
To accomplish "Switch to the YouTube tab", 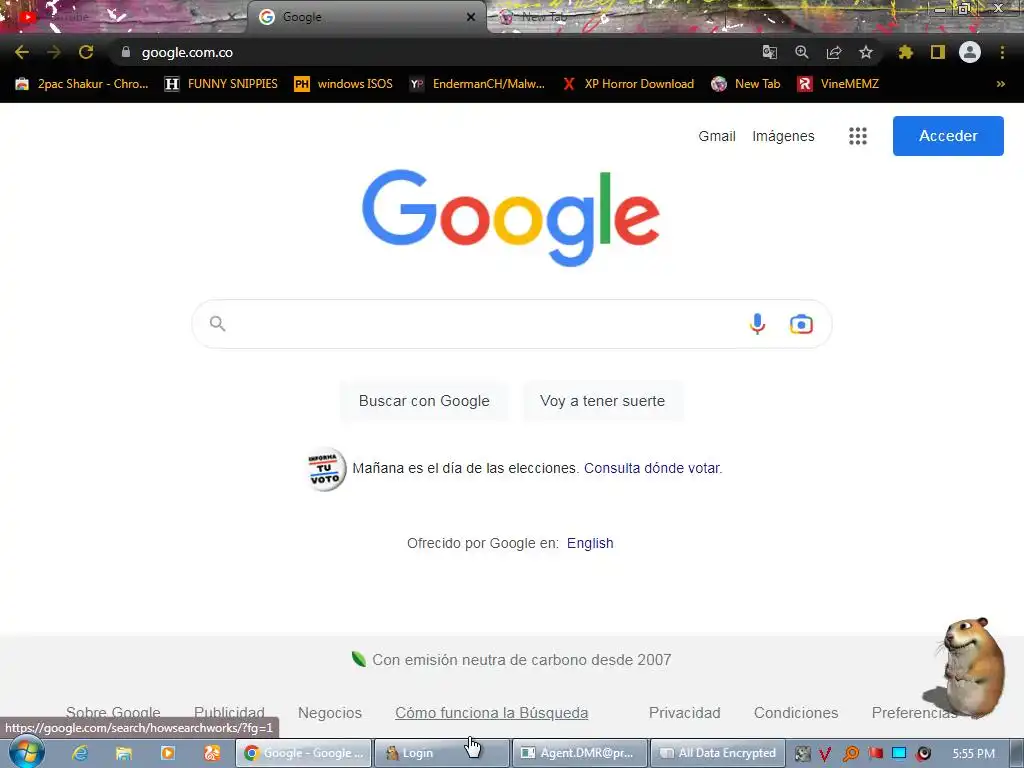I will point(124,17).
